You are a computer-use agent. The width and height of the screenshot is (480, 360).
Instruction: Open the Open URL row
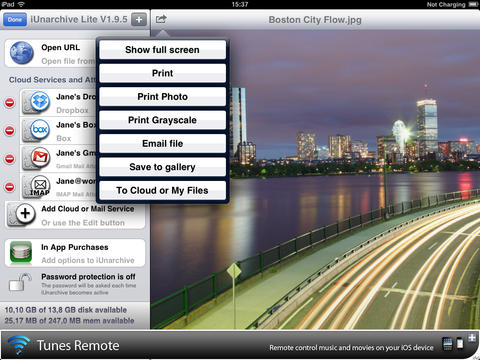[x=51, y=53]
